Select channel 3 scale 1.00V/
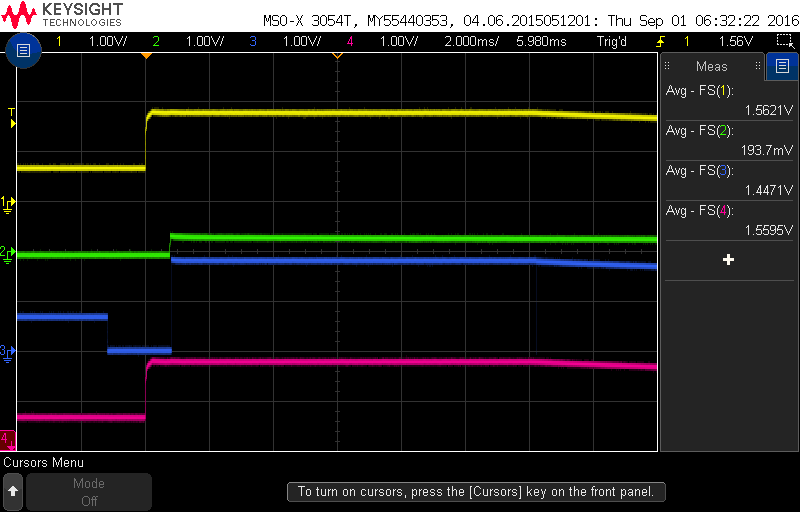Image resolution: width=800 pixels, height=512 pixels. (x=302, y=41)
